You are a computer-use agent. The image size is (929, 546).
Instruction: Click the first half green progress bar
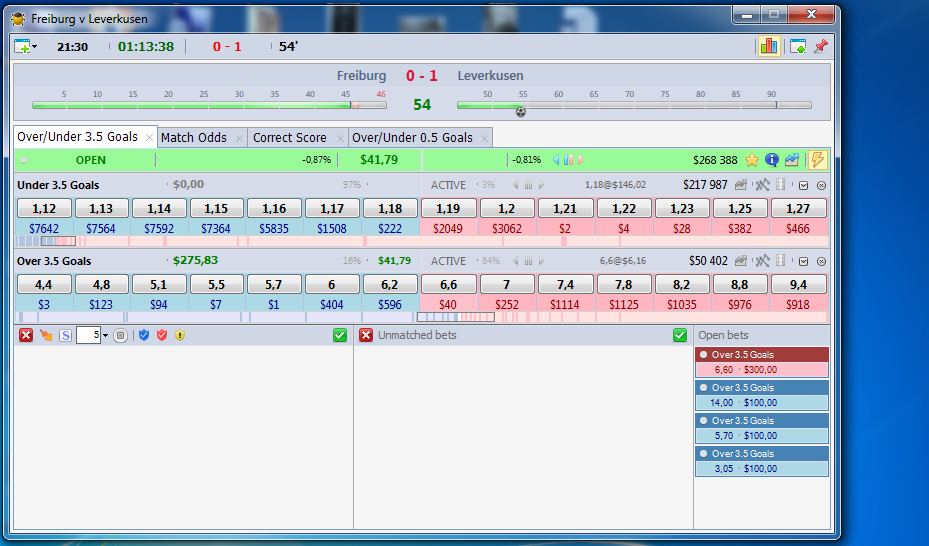191,105
